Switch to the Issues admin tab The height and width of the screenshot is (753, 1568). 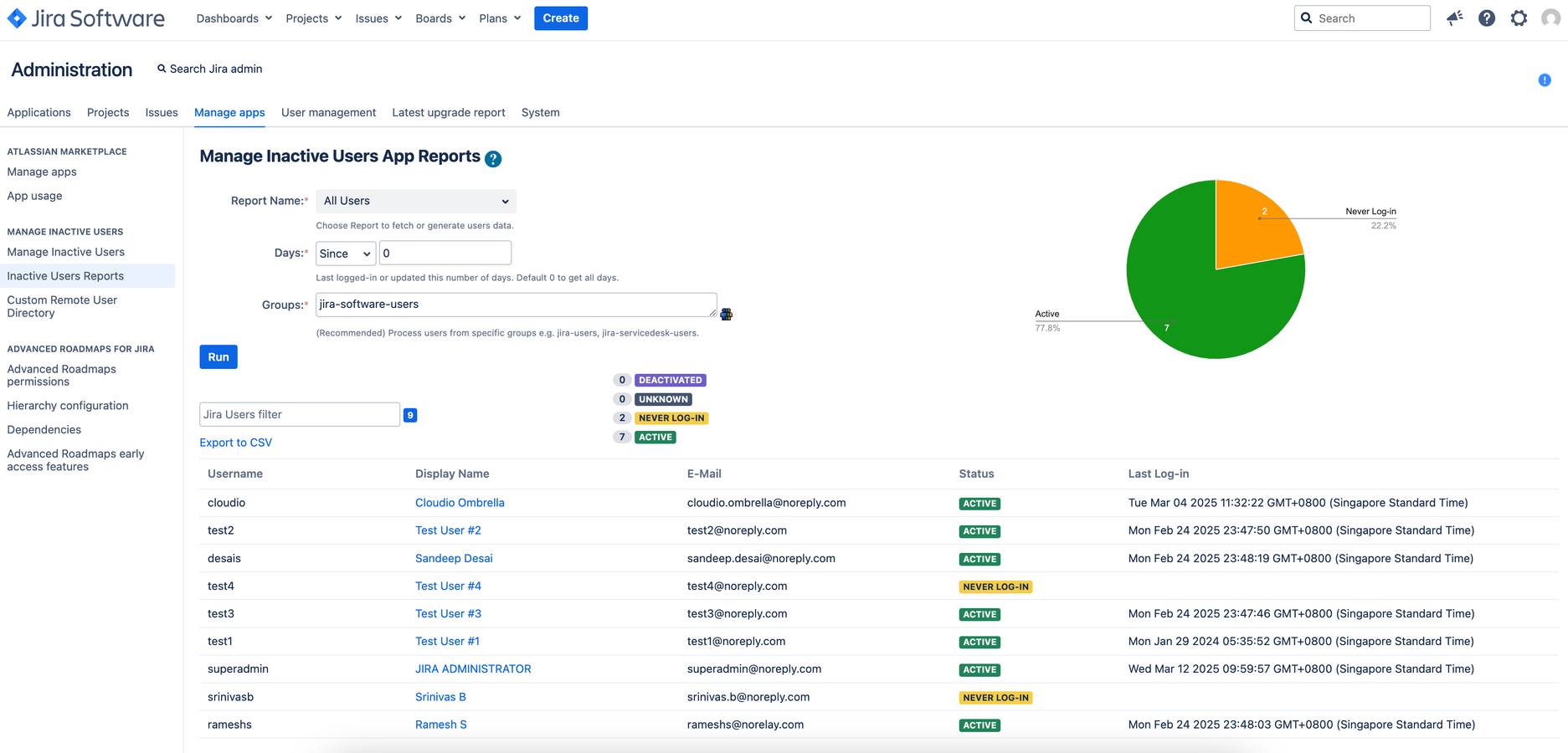point(162,112)
